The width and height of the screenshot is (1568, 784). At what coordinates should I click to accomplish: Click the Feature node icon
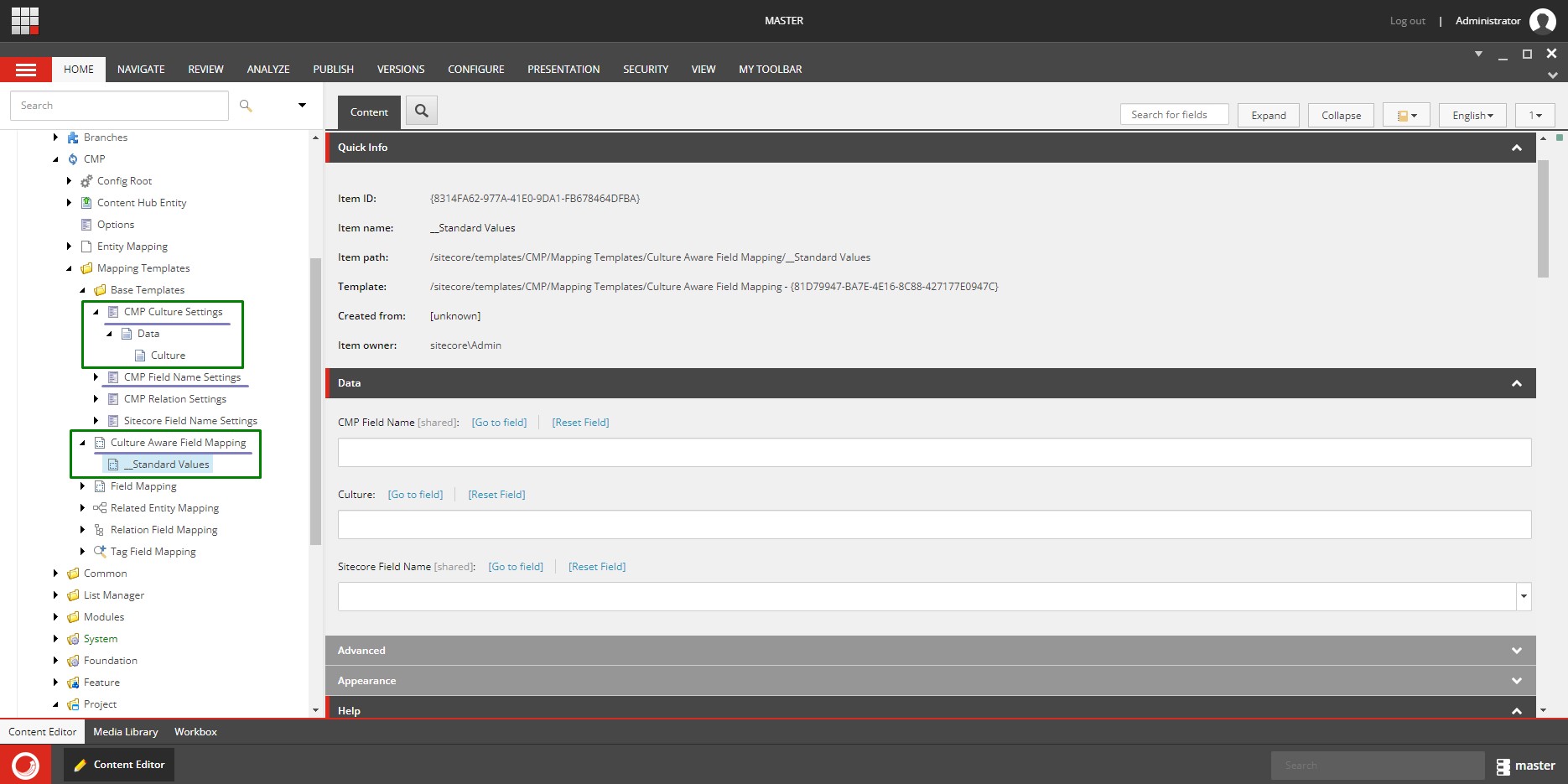(x=73, y=683)
